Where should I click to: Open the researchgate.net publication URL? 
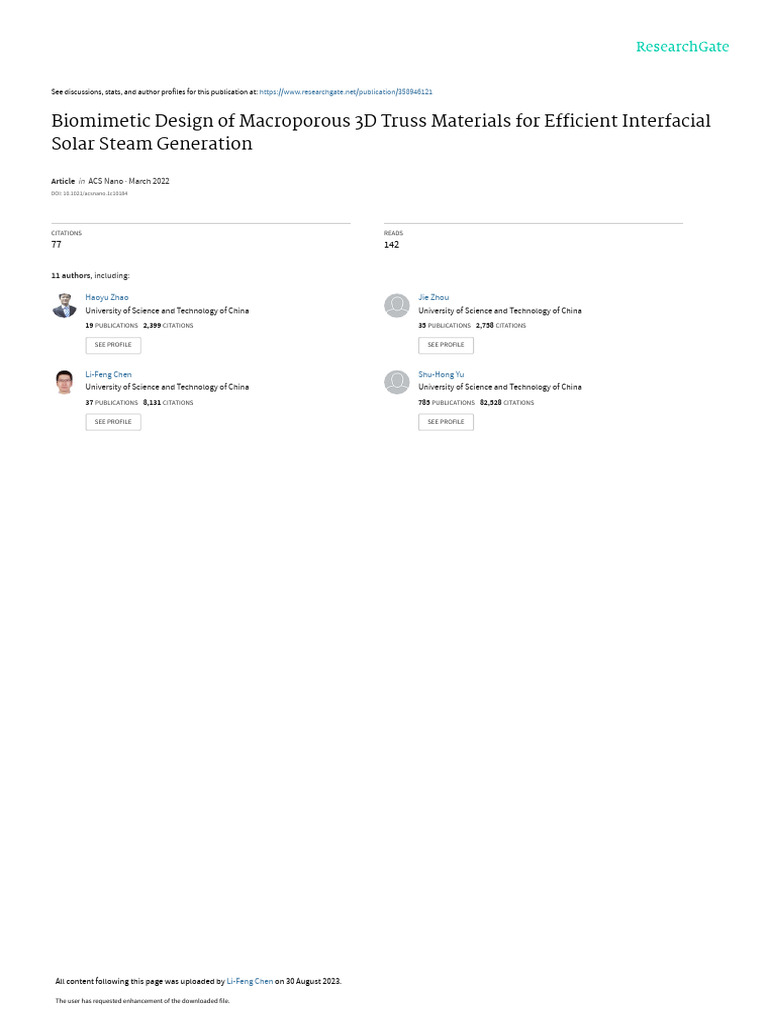pos(346,91)
